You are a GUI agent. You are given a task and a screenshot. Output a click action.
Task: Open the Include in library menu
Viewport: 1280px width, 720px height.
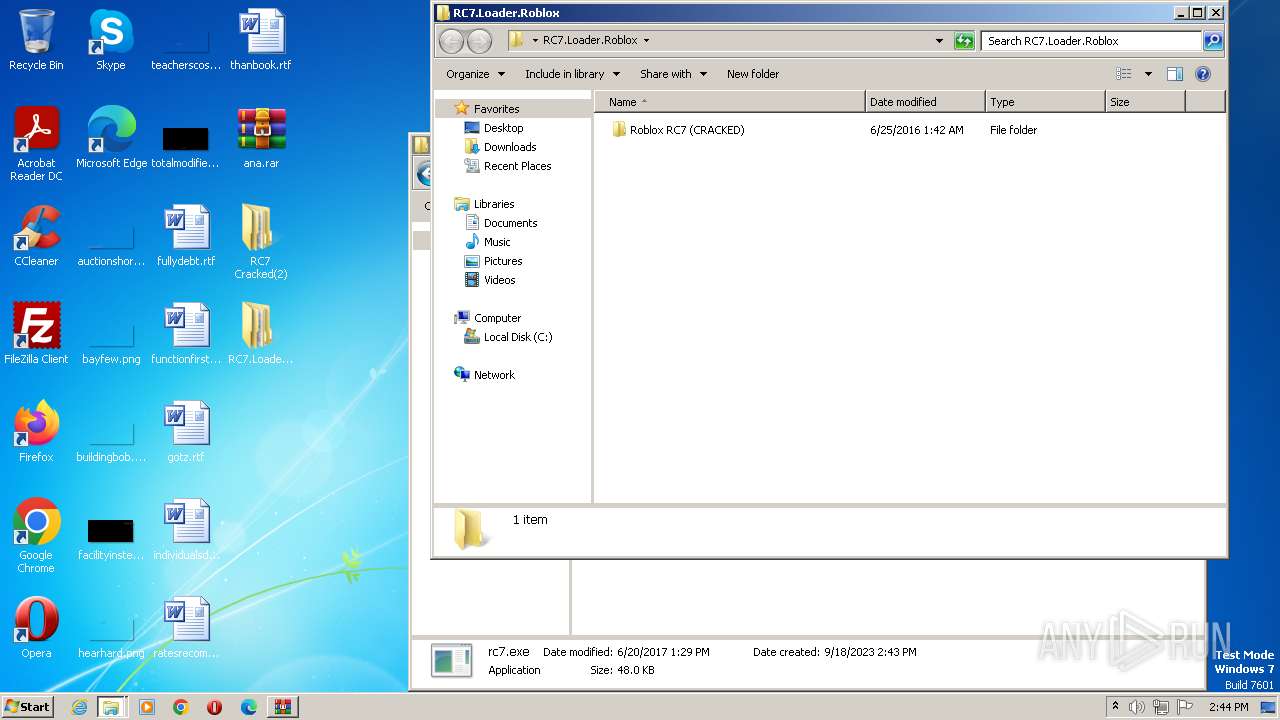[x=572, y=74]
